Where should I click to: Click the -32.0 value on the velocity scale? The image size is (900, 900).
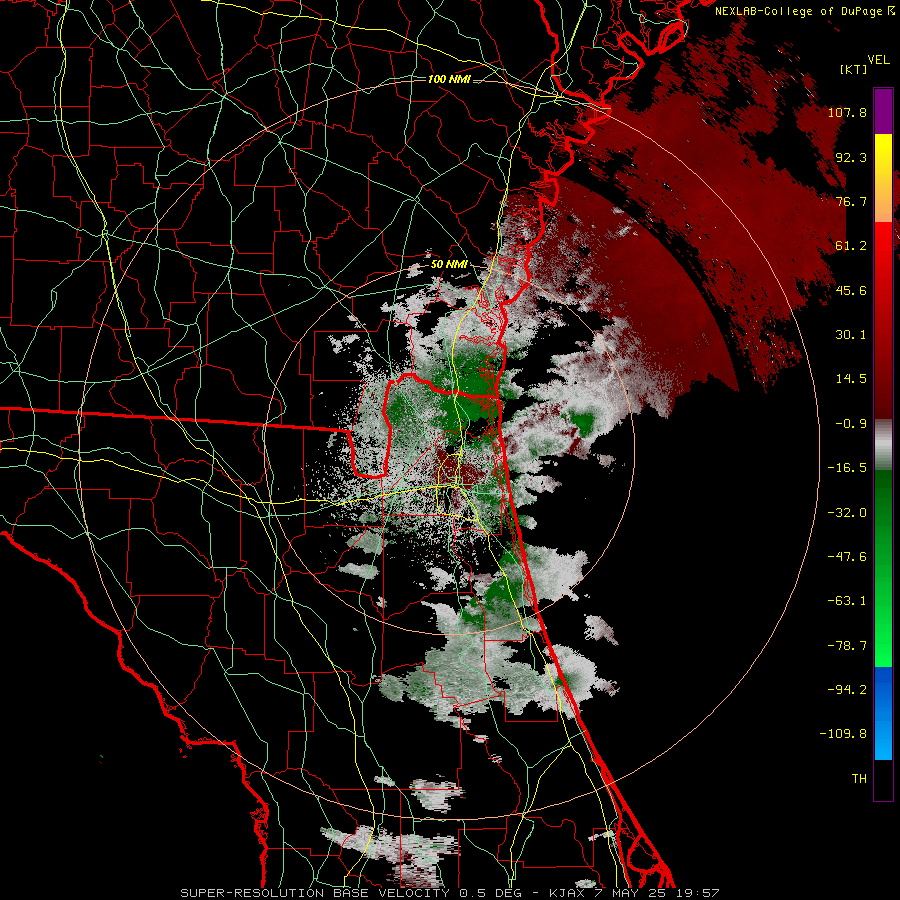point(847,513)
